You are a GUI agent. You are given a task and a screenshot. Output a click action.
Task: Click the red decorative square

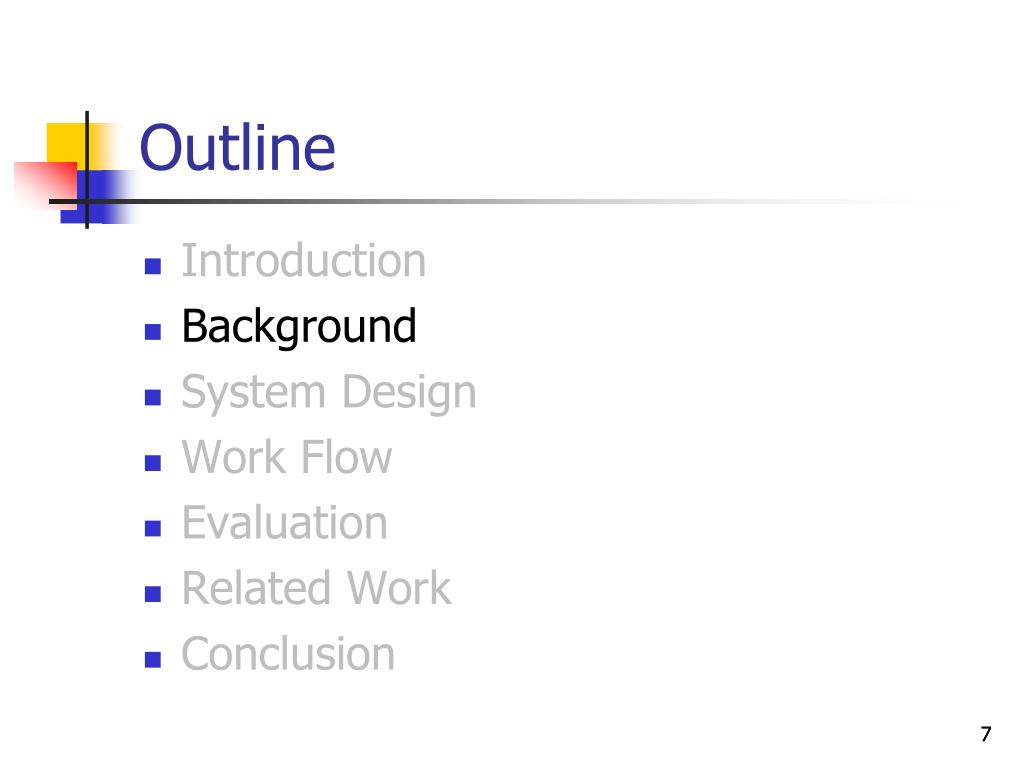pos(42,182)
